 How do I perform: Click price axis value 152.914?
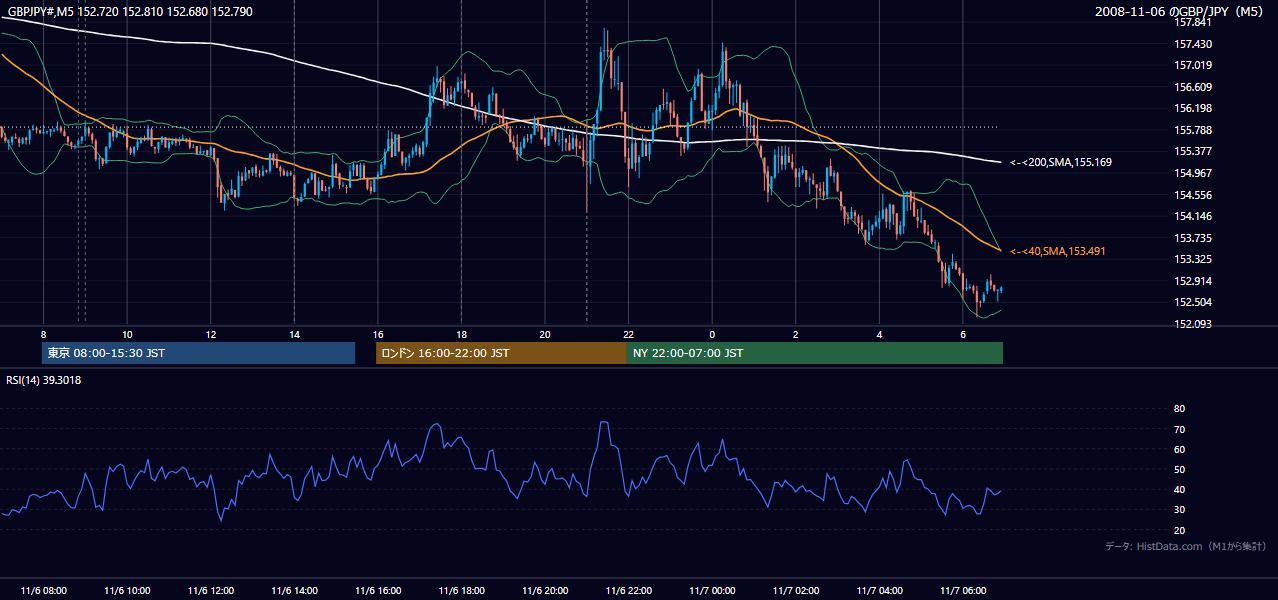tap(1193, 281)
